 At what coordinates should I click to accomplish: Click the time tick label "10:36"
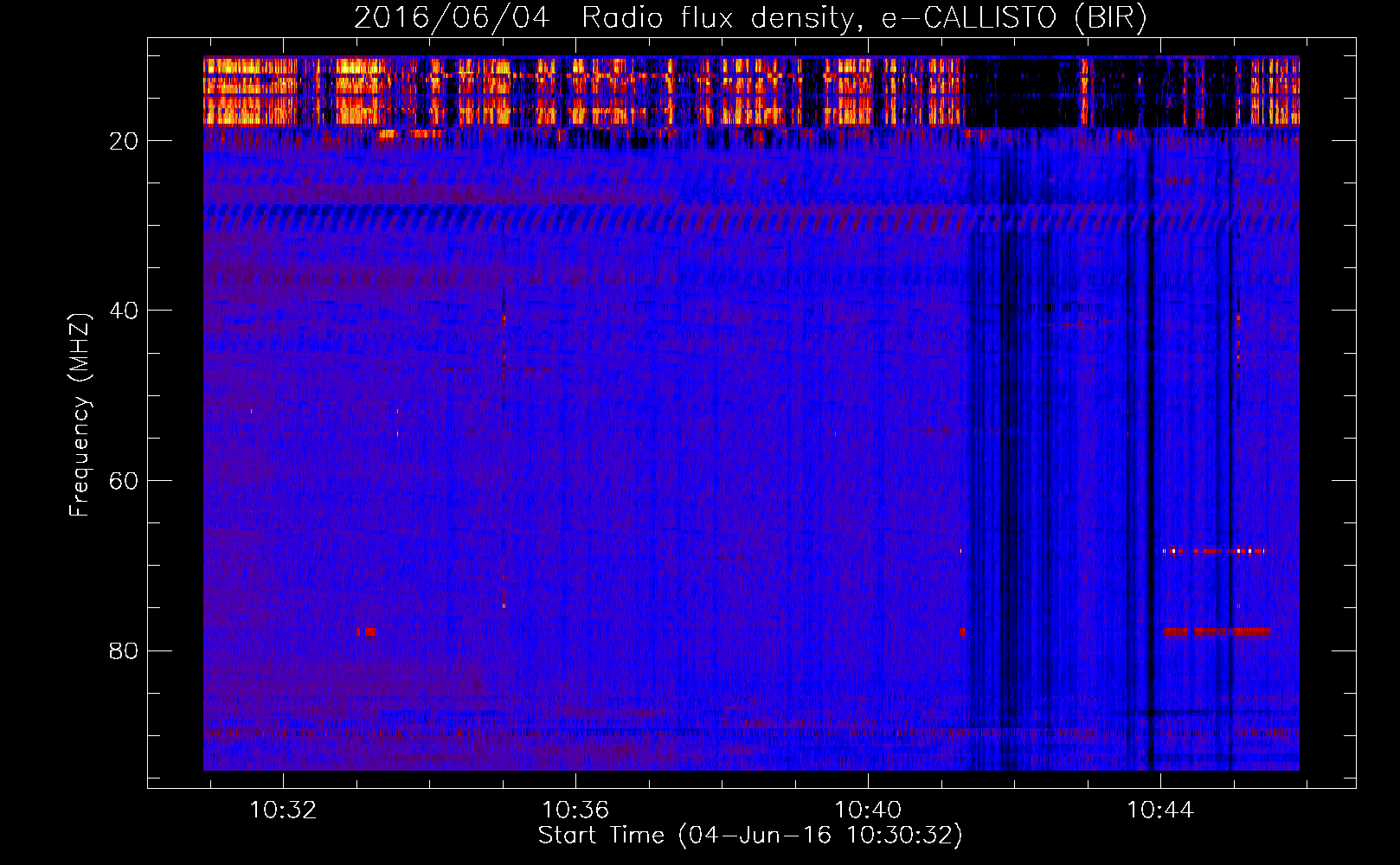[575, 810]
